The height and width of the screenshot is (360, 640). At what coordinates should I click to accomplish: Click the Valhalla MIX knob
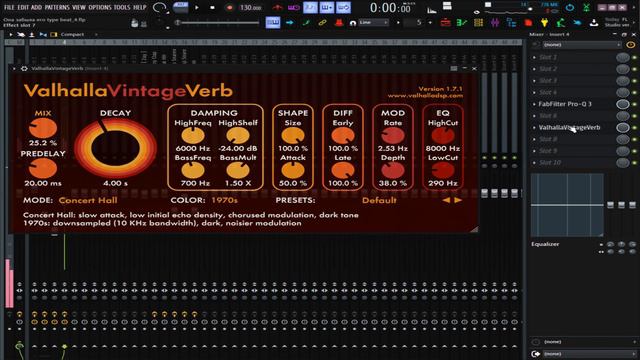43,129
